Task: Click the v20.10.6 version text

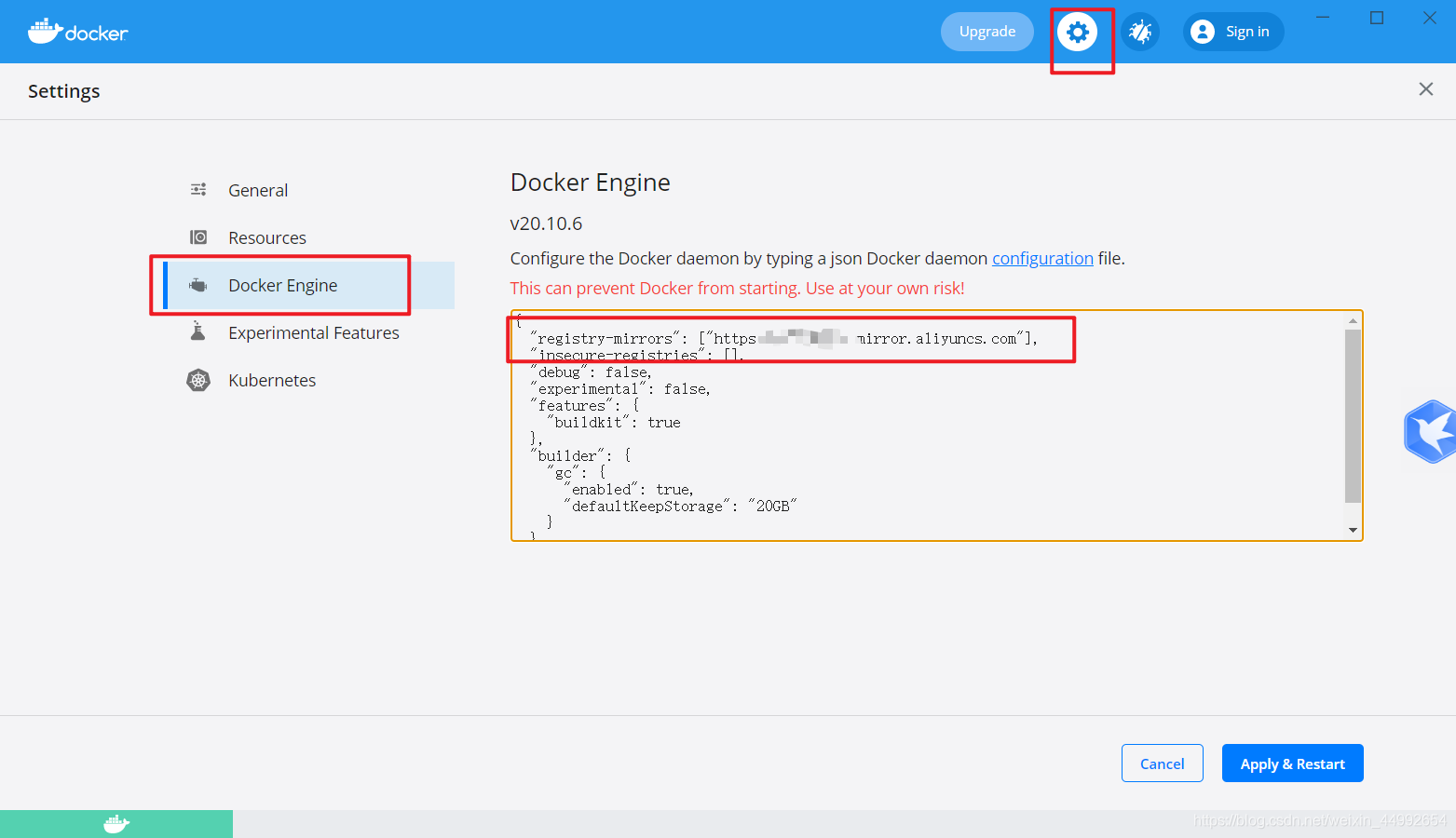Action: [546, 223]
